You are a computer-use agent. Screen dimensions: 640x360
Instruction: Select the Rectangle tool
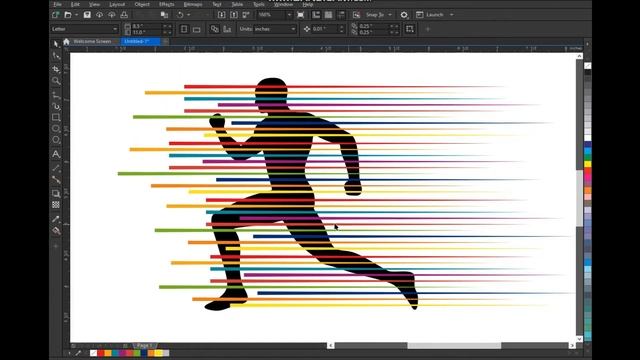click(56, 118)
